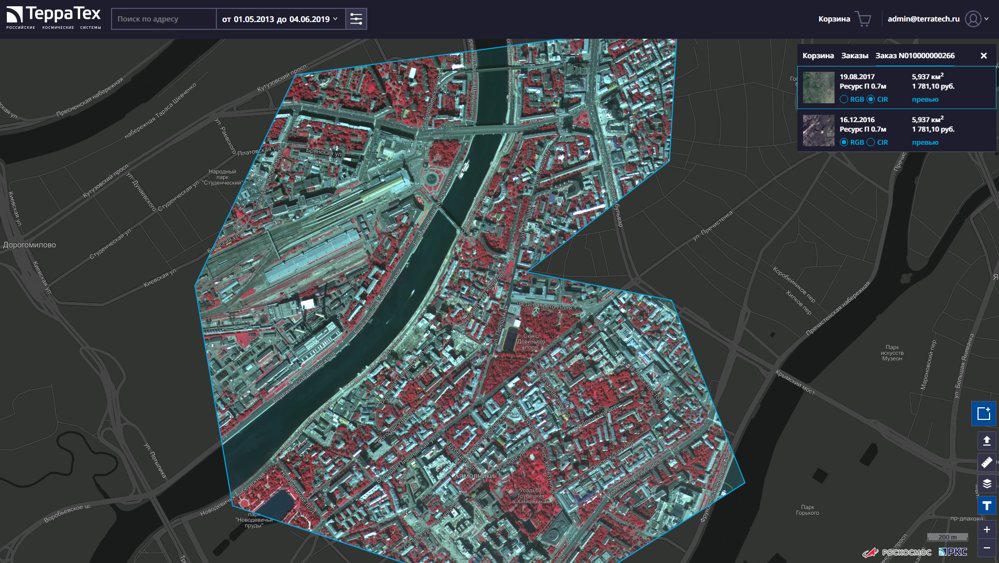Screen dimensions: 999x563
Task: Click the address search field
Action: pos(164,19)
